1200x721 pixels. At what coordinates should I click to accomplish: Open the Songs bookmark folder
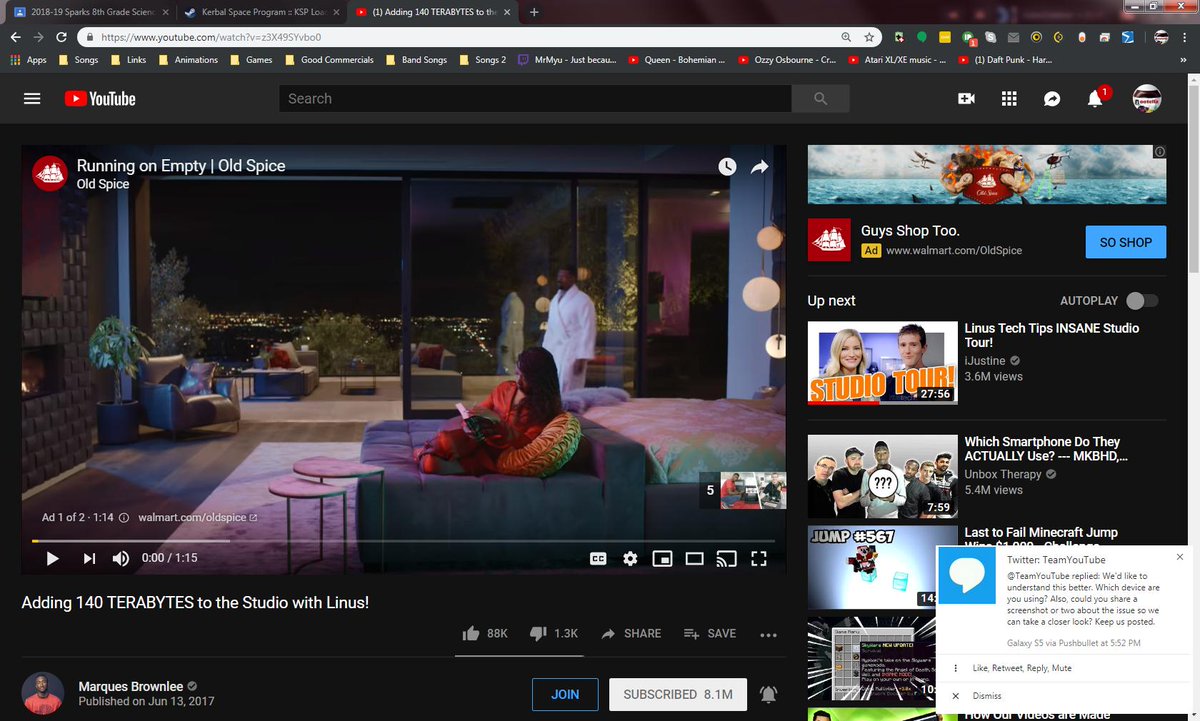tap(78, 60)
